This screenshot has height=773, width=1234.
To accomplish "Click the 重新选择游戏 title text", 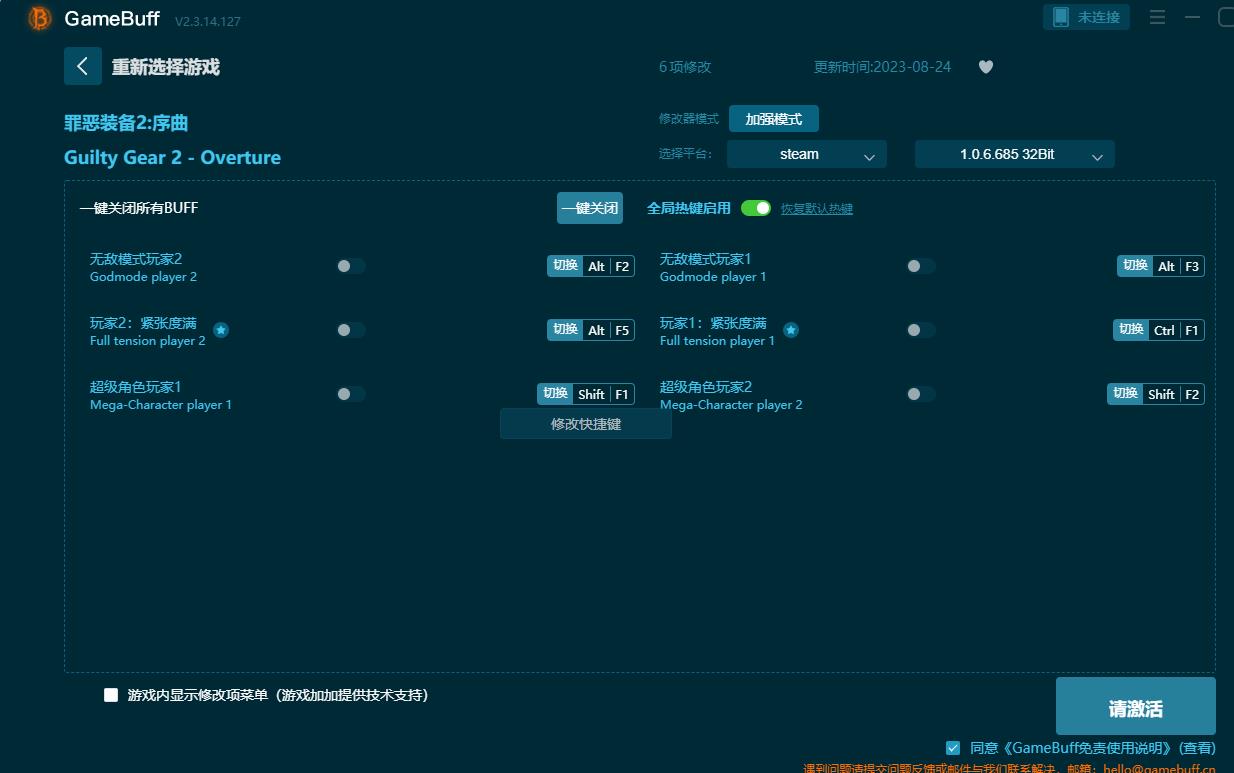I will click(x=165, y=67).
